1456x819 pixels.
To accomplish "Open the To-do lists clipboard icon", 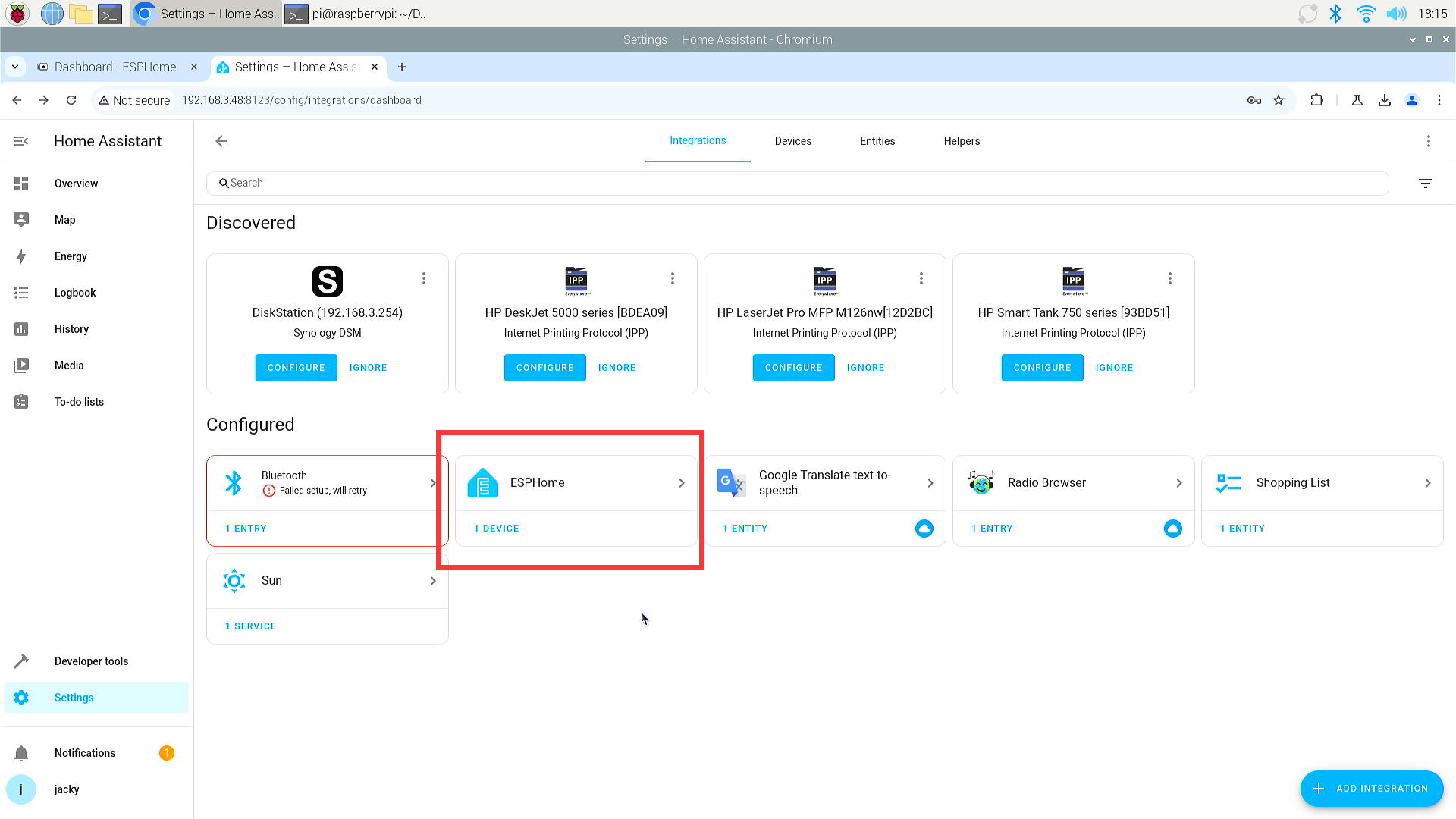I will click(21, 402).
